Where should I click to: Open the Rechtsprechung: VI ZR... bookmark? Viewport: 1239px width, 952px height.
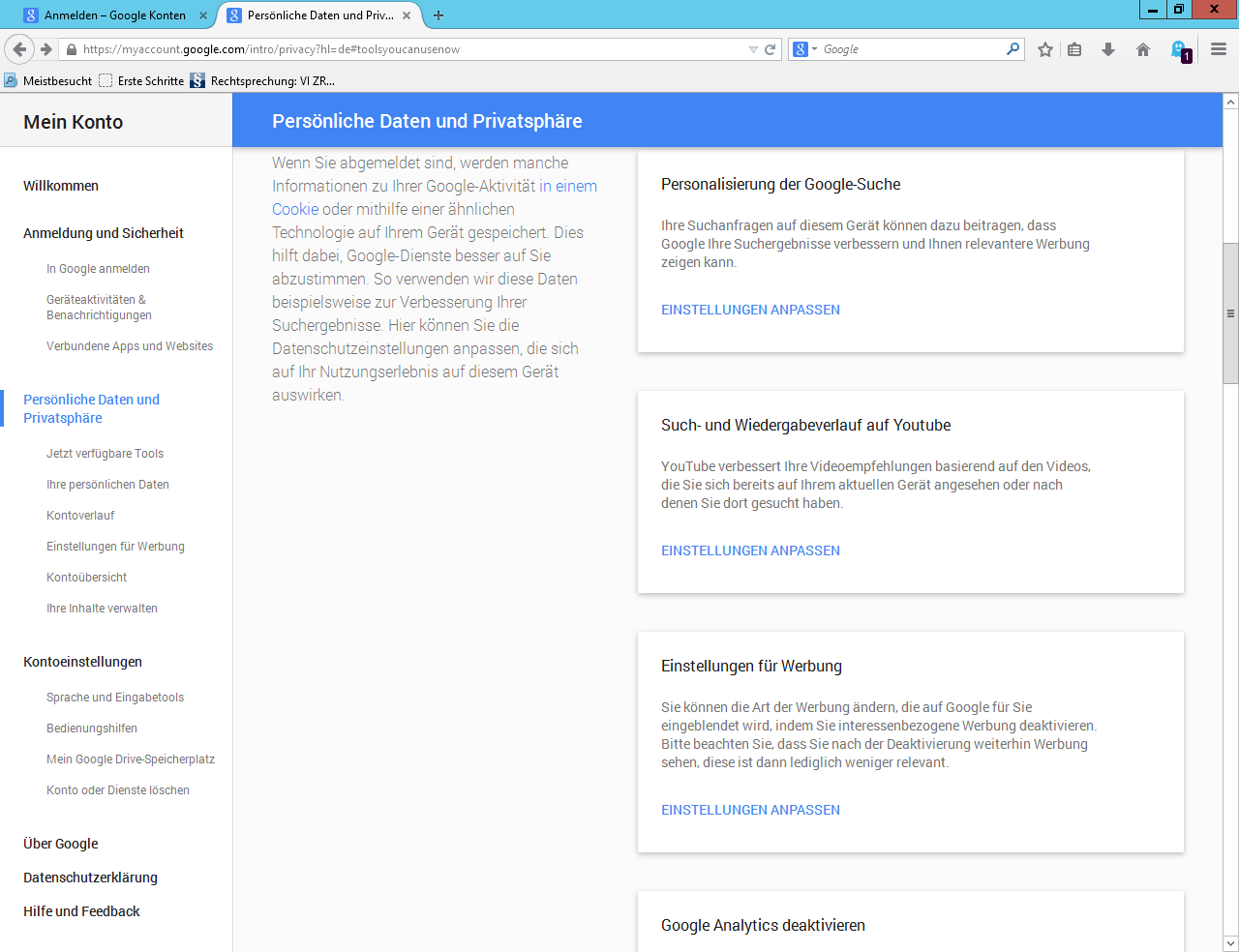tap(263, 81)
